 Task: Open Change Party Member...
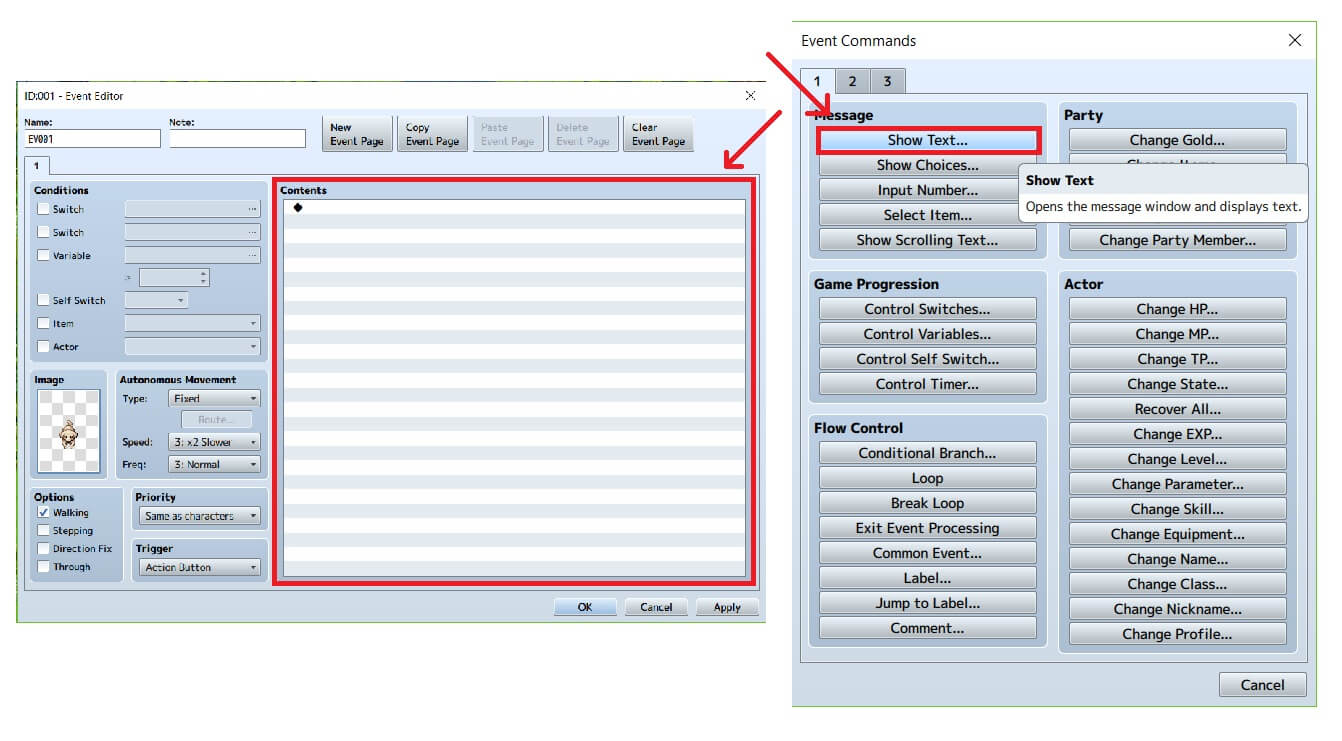pyautogui.click(x=1178, y=240)
